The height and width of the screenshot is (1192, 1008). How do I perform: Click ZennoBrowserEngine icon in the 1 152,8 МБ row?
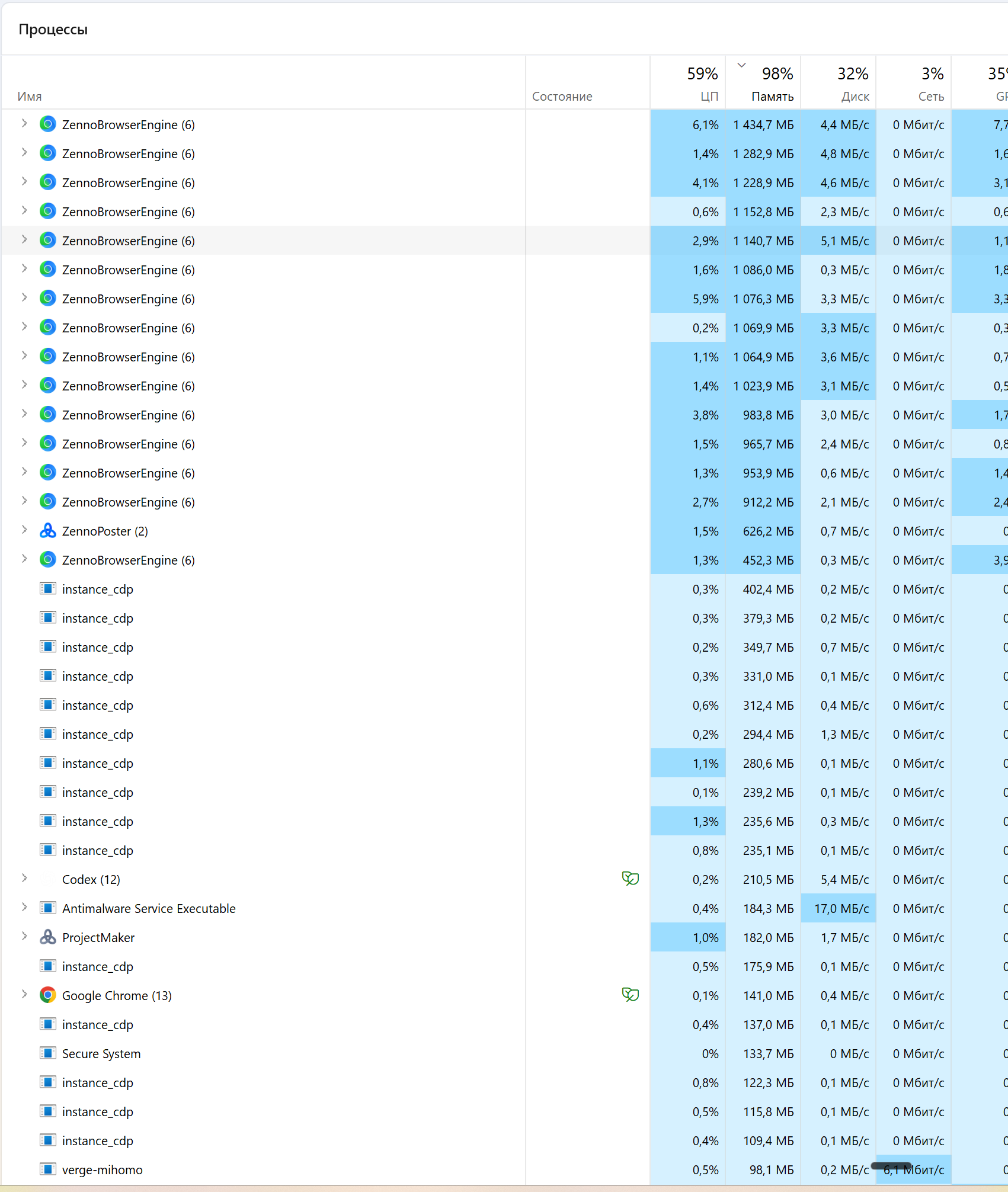point(48,212)
